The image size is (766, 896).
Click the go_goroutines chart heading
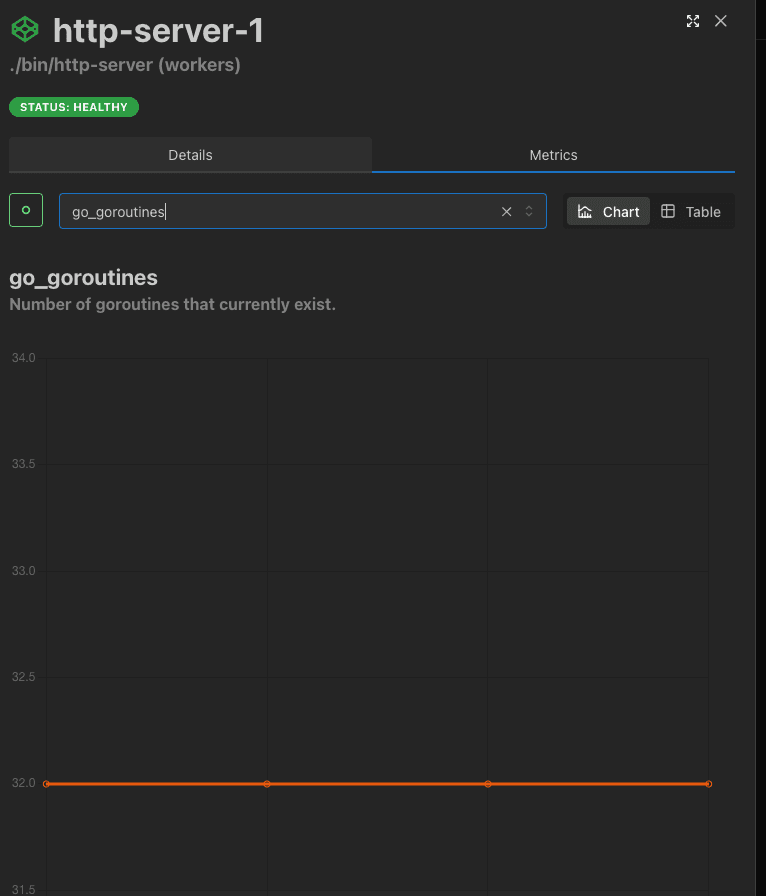click(83, 278)
